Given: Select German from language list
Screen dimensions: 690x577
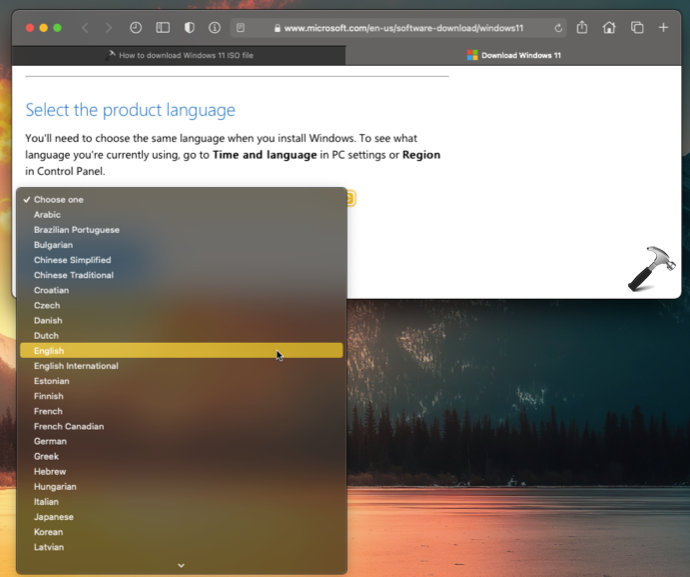Looking at the screenshot, I should [x=181, y=441].
